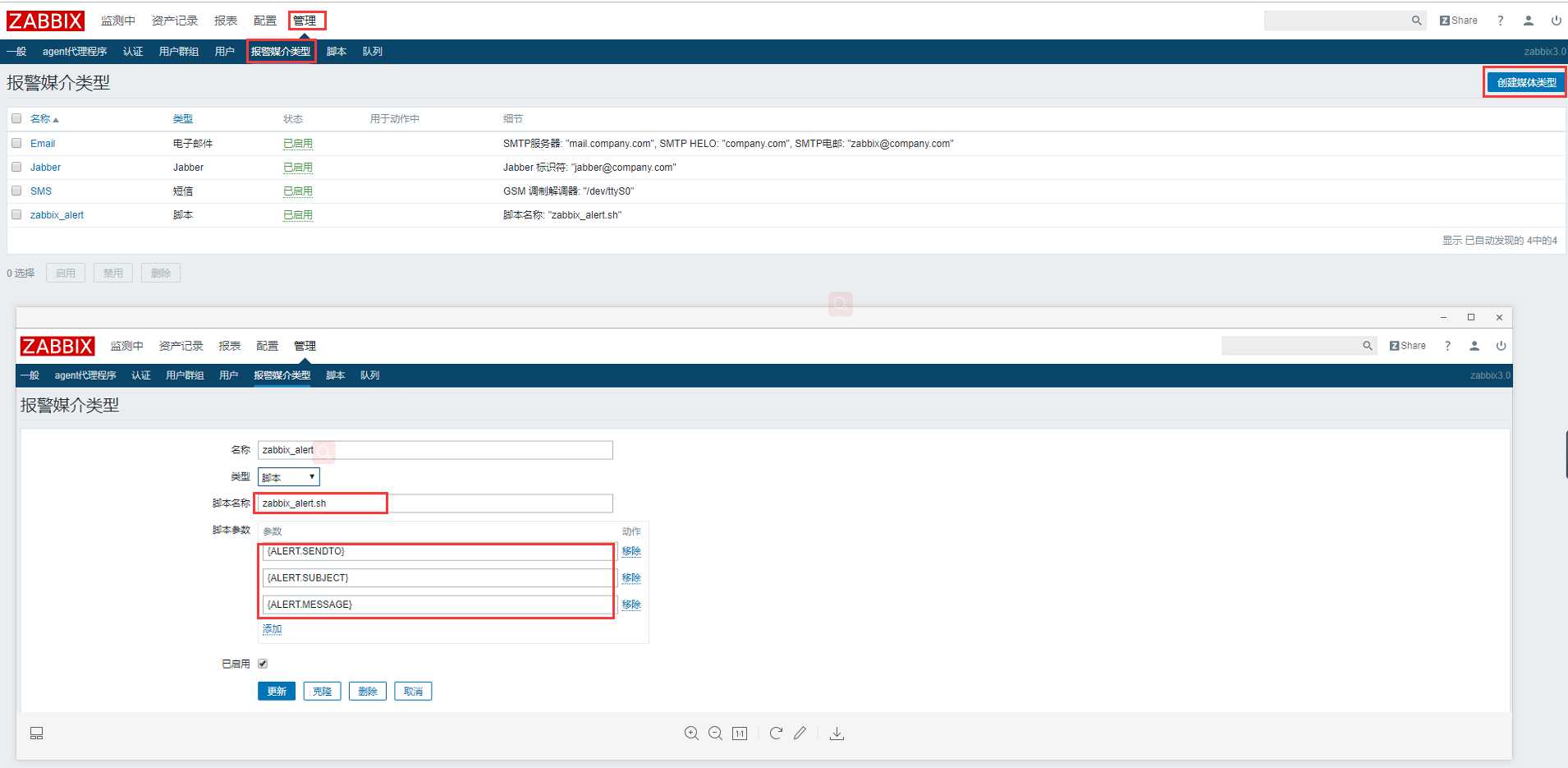
Task: Check the Email row checkbox
Action: tap(16, 143)
